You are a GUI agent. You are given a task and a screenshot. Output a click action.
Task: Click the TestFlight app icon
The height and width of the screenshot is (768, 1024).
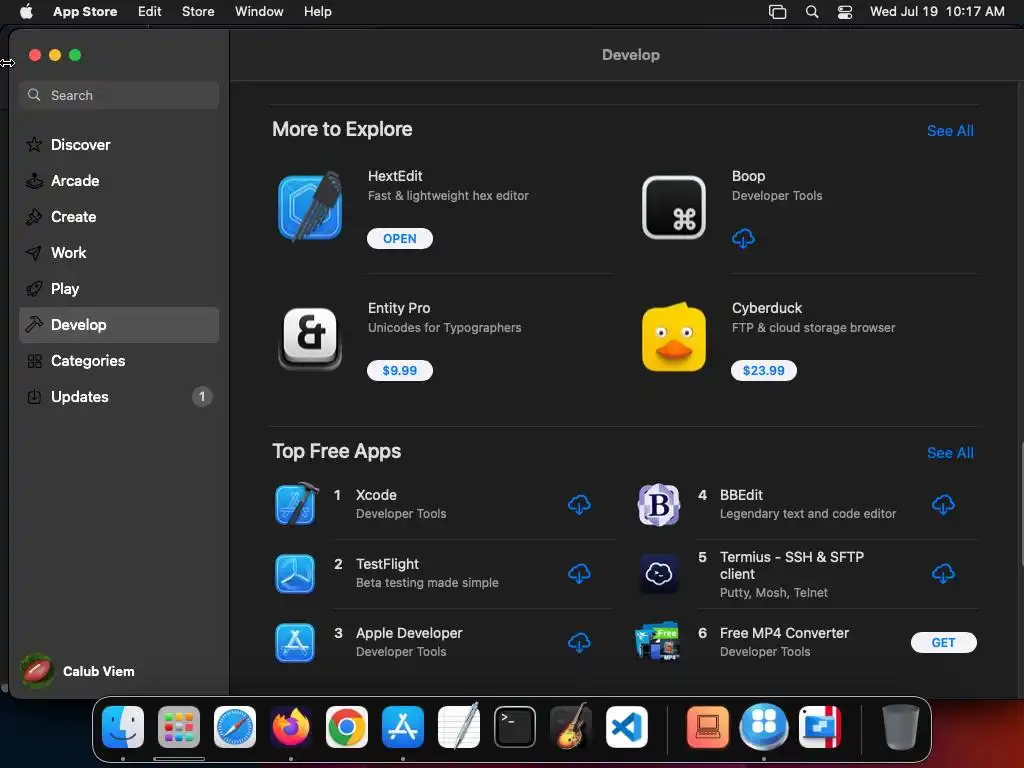click(295, 573)
